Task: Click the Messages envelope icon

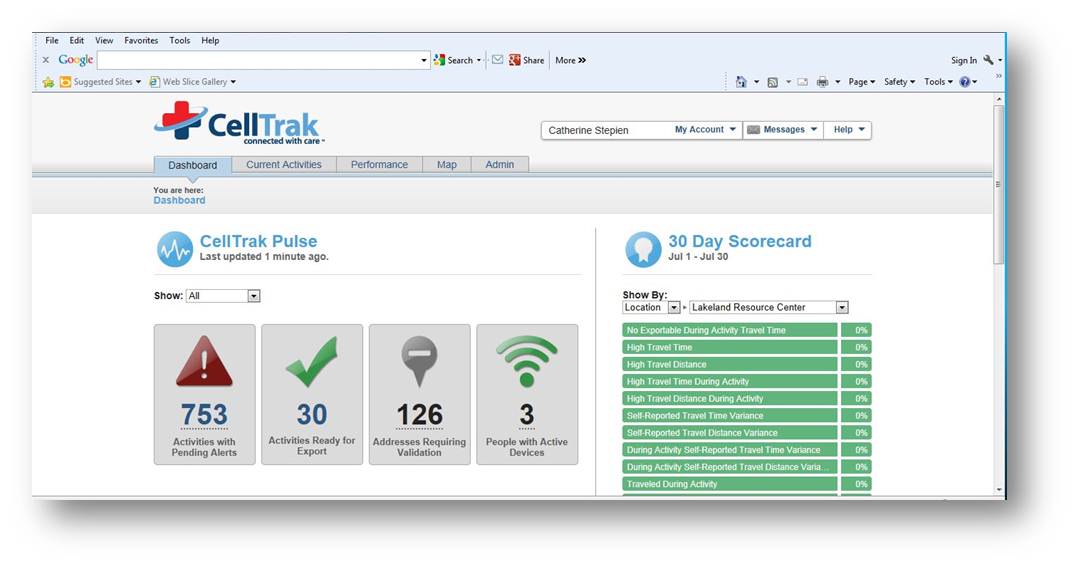Action: coord(753,130)
